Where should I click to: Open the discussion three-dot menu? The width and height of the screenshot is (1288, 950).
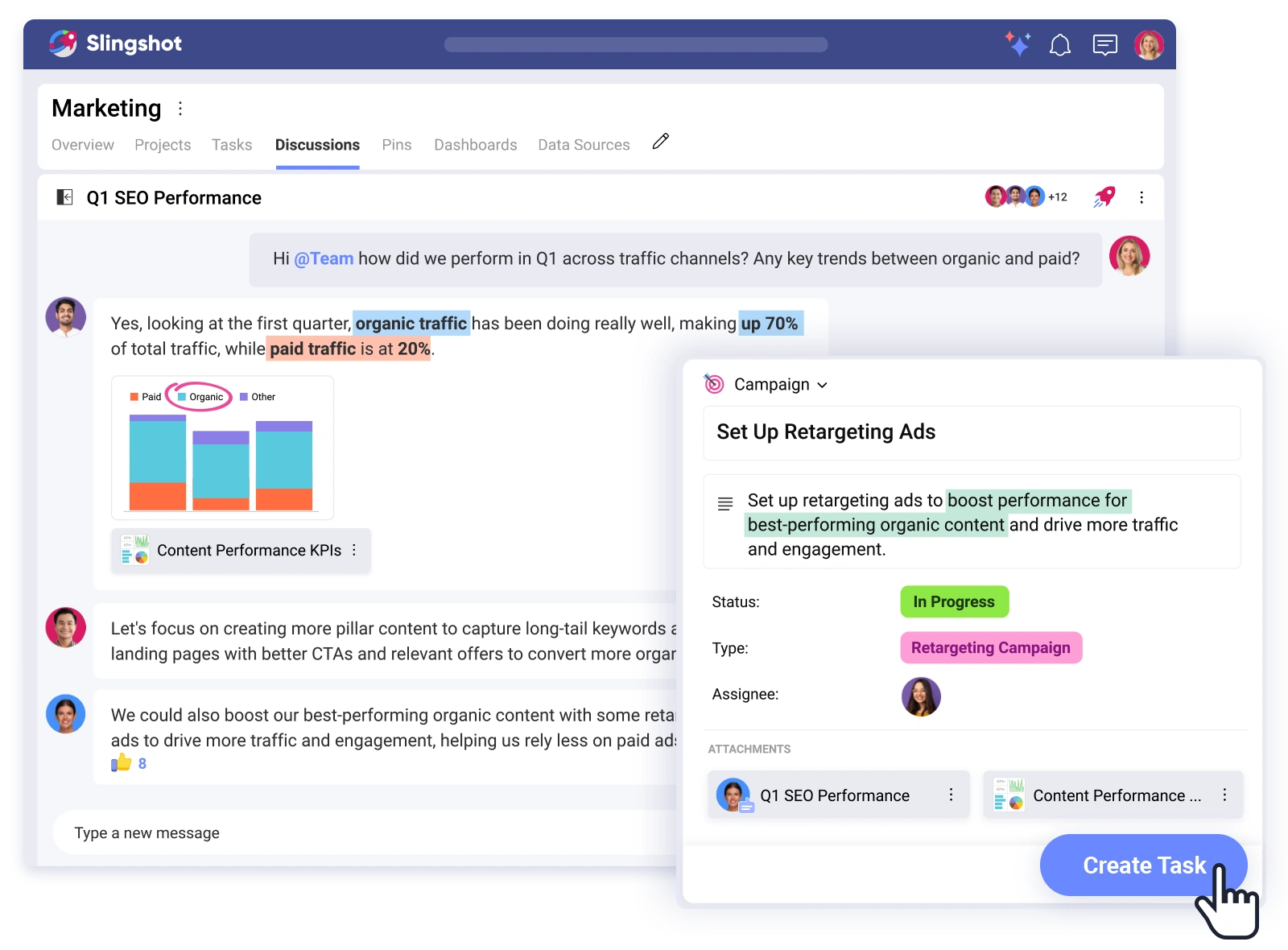(x=1141, y=196)
